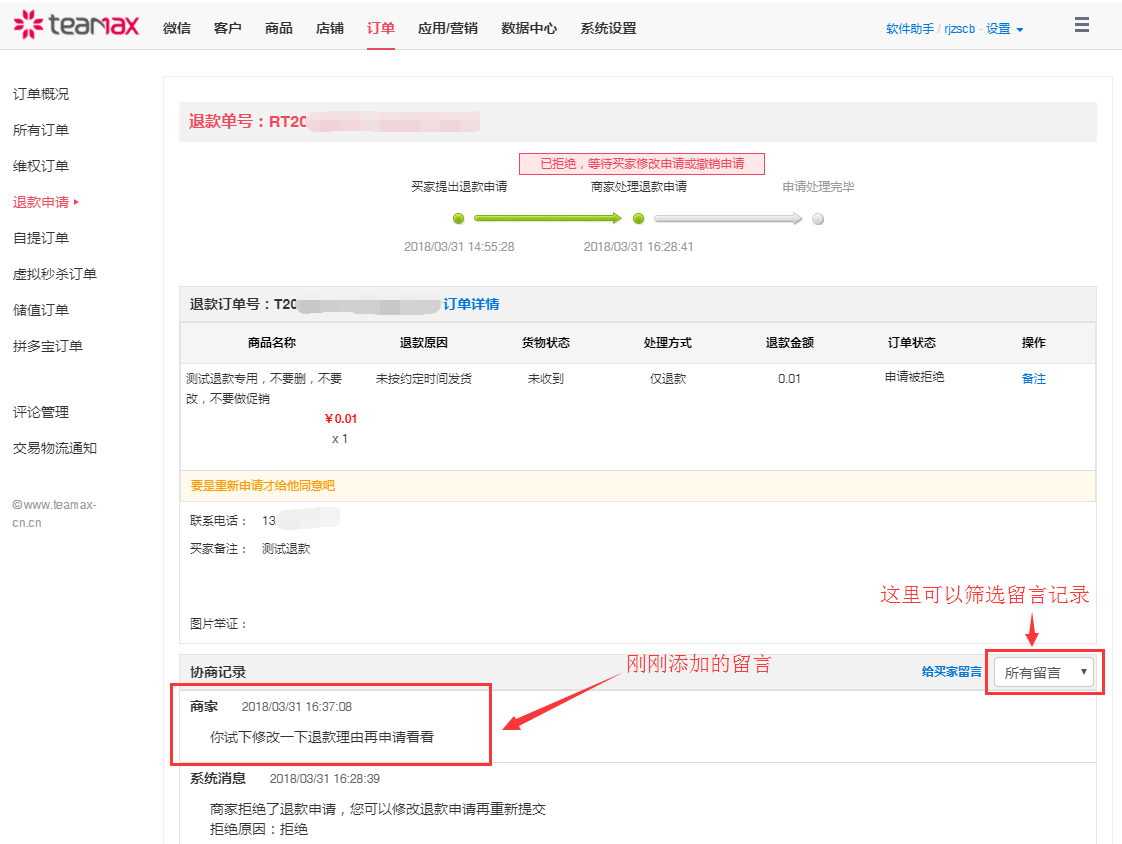Go to 订单概况 in sidebar
1122x844 pixels.
click(41, 94)
